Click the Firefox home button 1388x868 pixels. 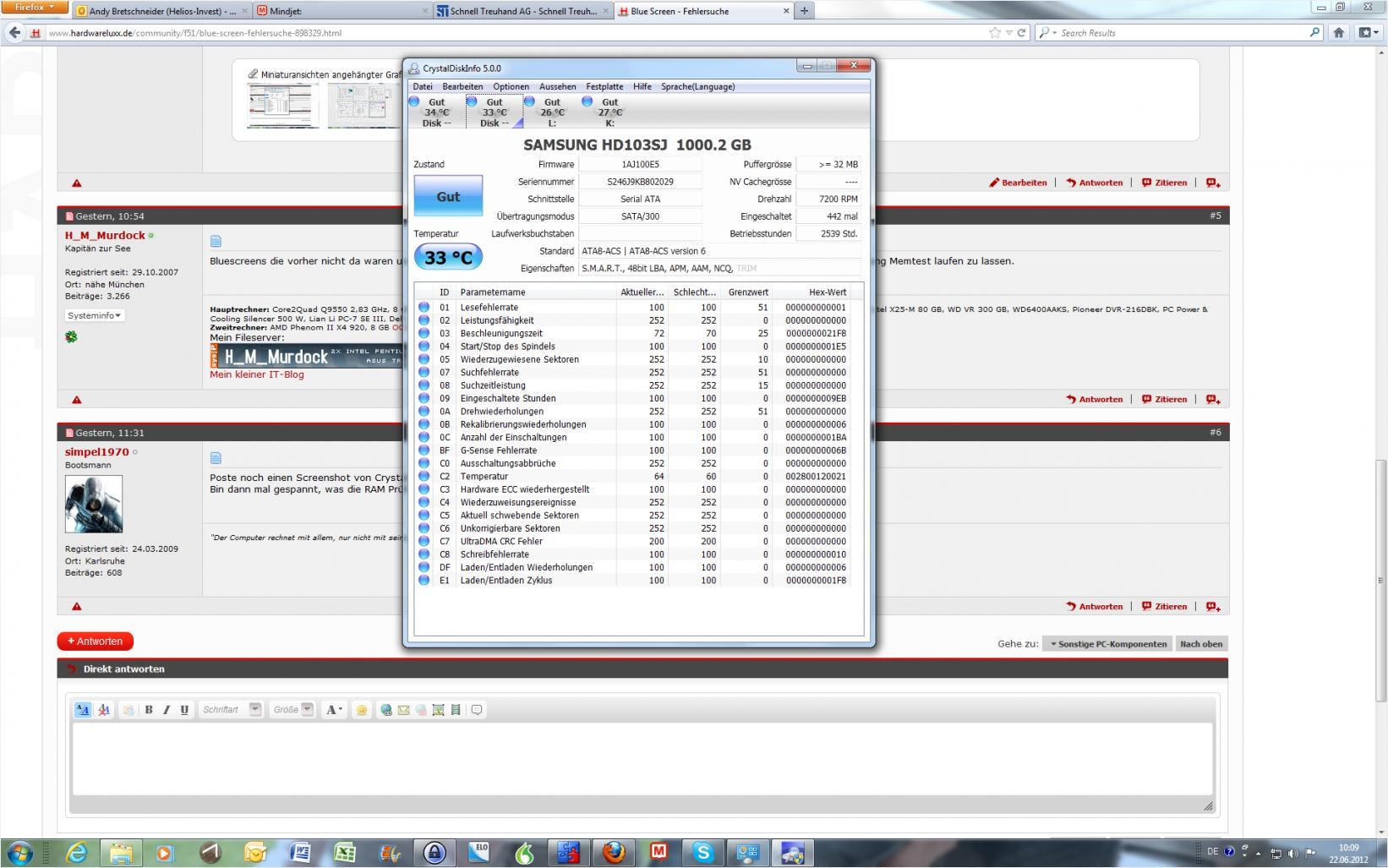pos(1338,33)
